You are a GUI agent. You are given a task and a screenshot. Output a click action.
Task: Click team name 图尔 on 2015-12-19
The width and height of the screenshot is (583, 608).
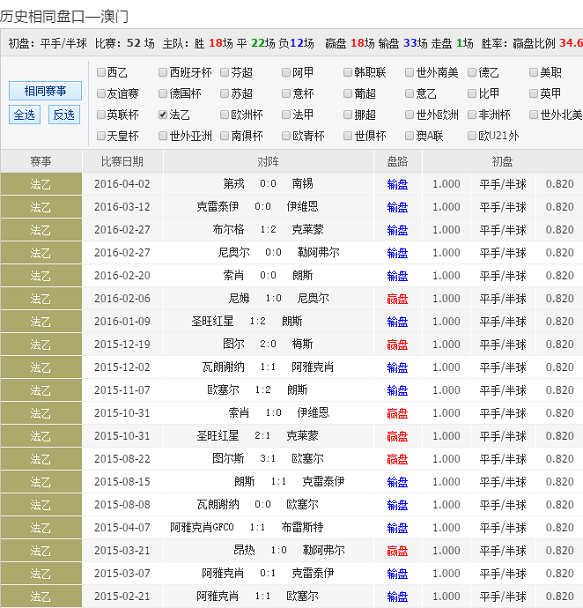click(x=233, y=344)
